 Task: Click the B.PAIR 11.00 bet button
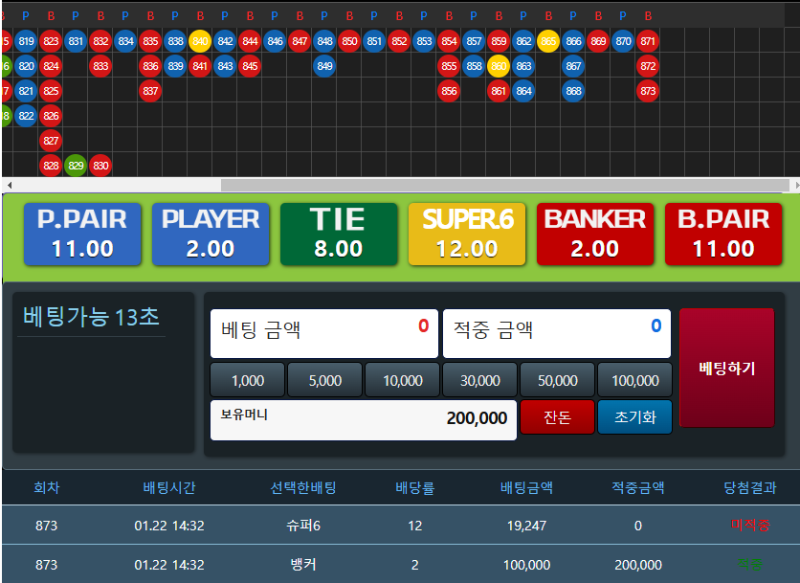(723, 234)
